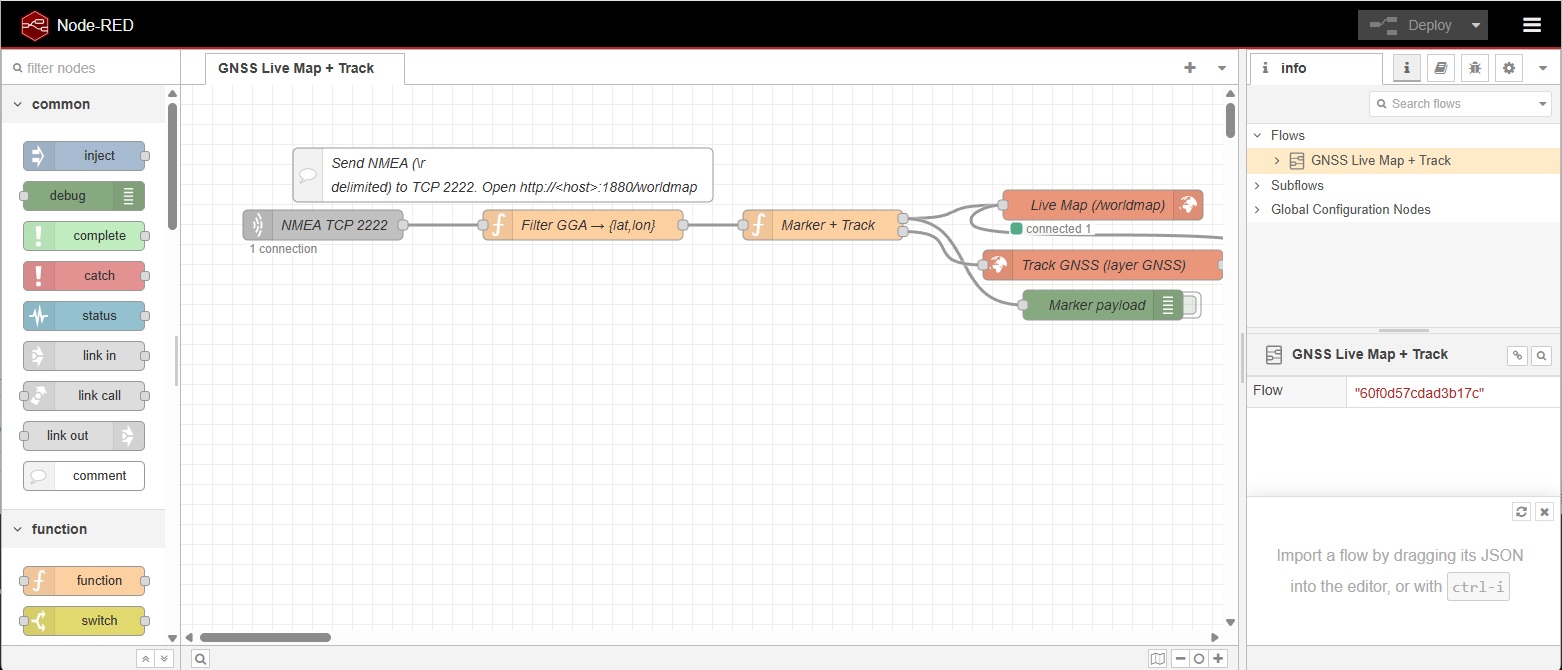
Task: Click the zoom out minus button
Action: pyautogui.click(x=1180, y=658)
